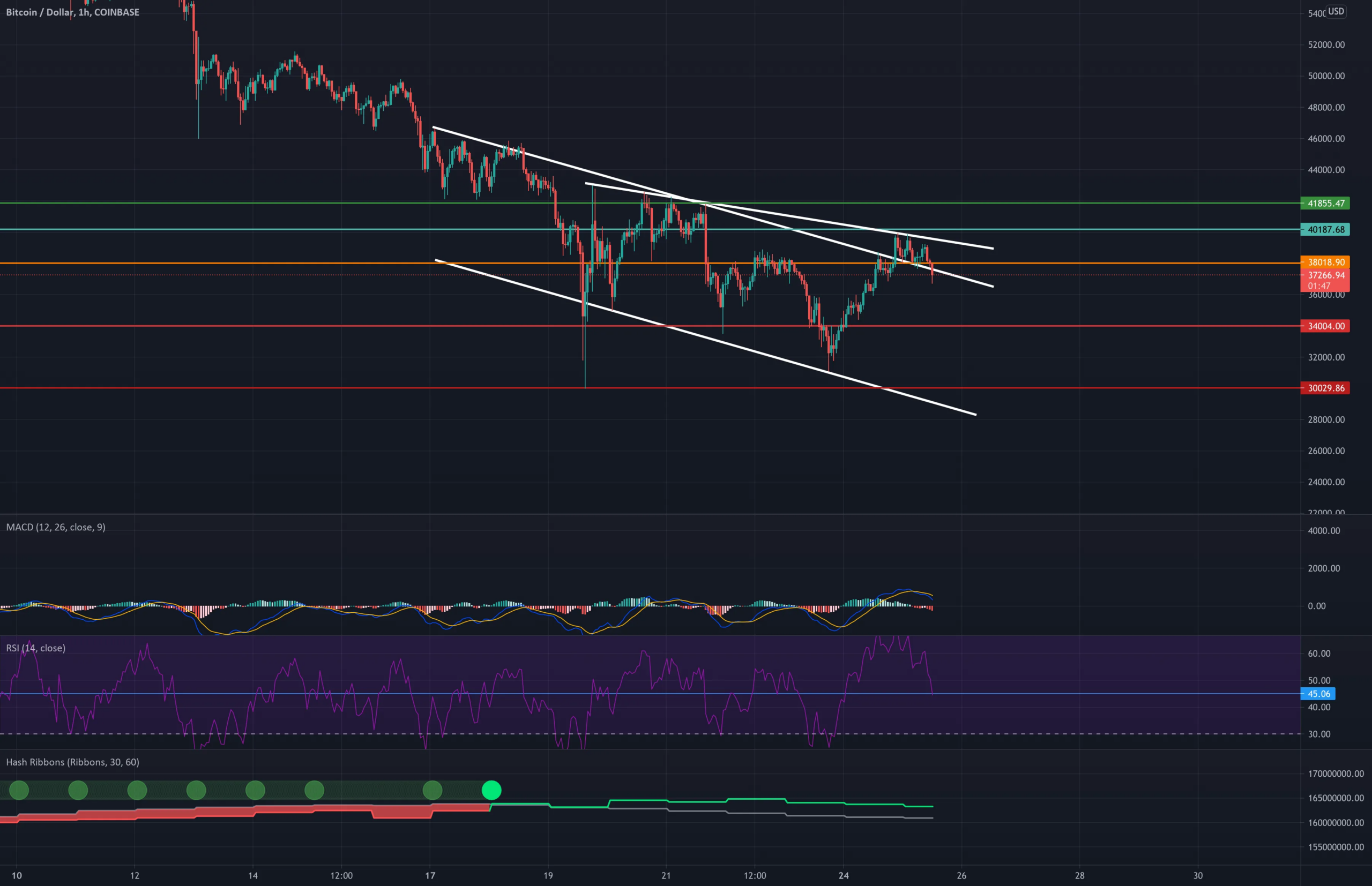Screen dimensions: 1372x886
Task: Open the Bitcoin / Dollar, 1h, COINBASE title
Action: coord(72,12)
